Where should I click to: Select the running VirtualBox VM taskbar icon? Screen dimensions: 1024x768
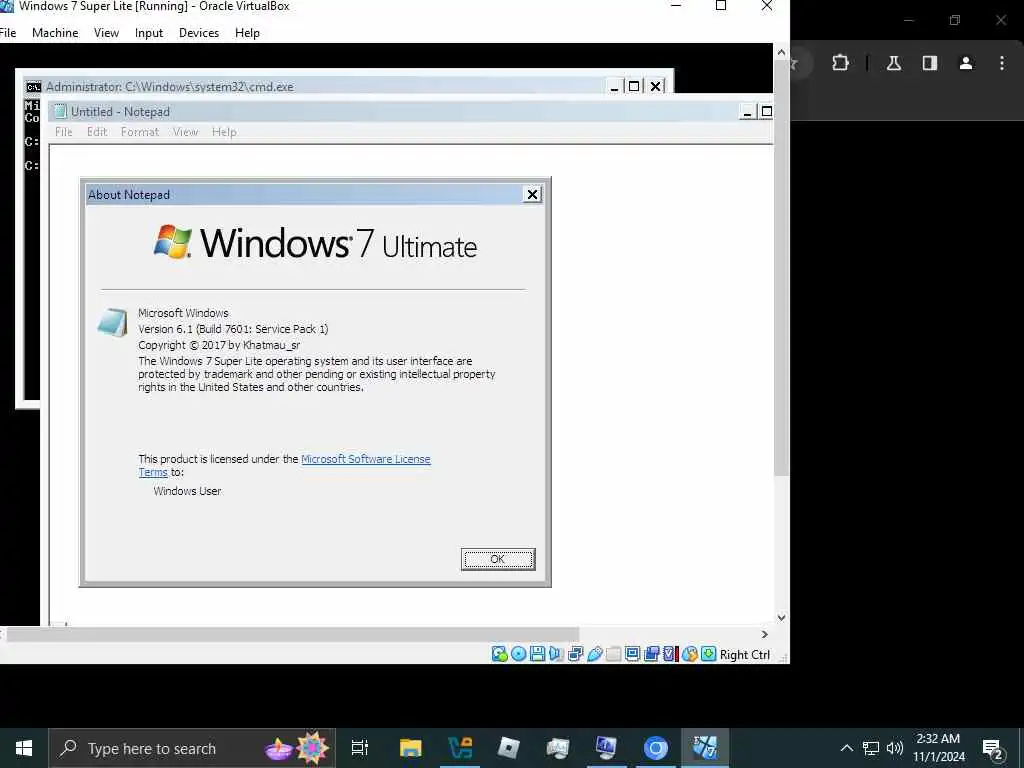pos(705,747)
